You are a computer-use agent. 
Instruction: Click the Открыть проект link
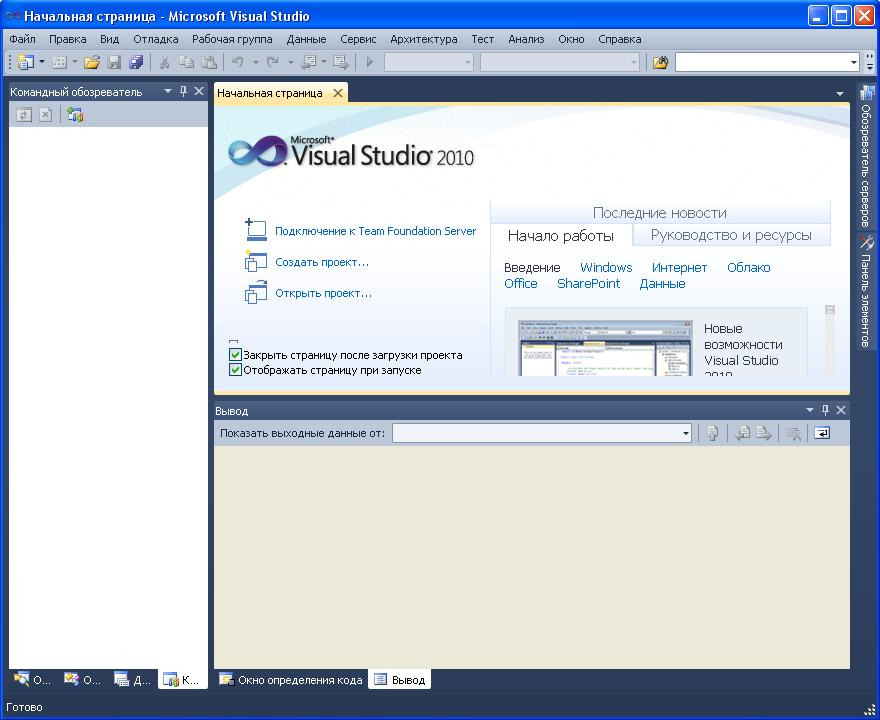tap(323, 293)
